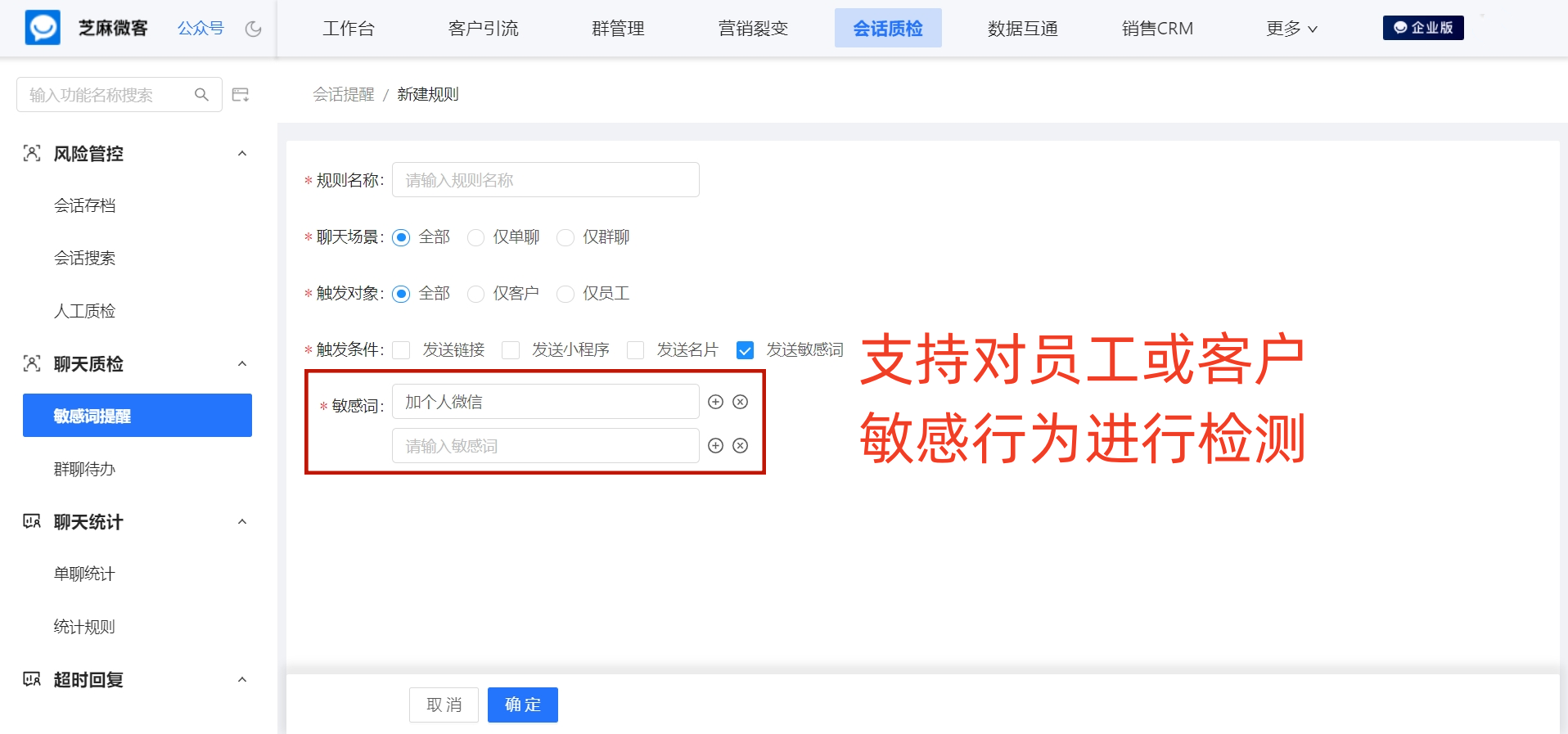The image size is (1568, 734).
Task: Go back to 会话提醒 breadcrumb
Action: (x=343, y=94)
